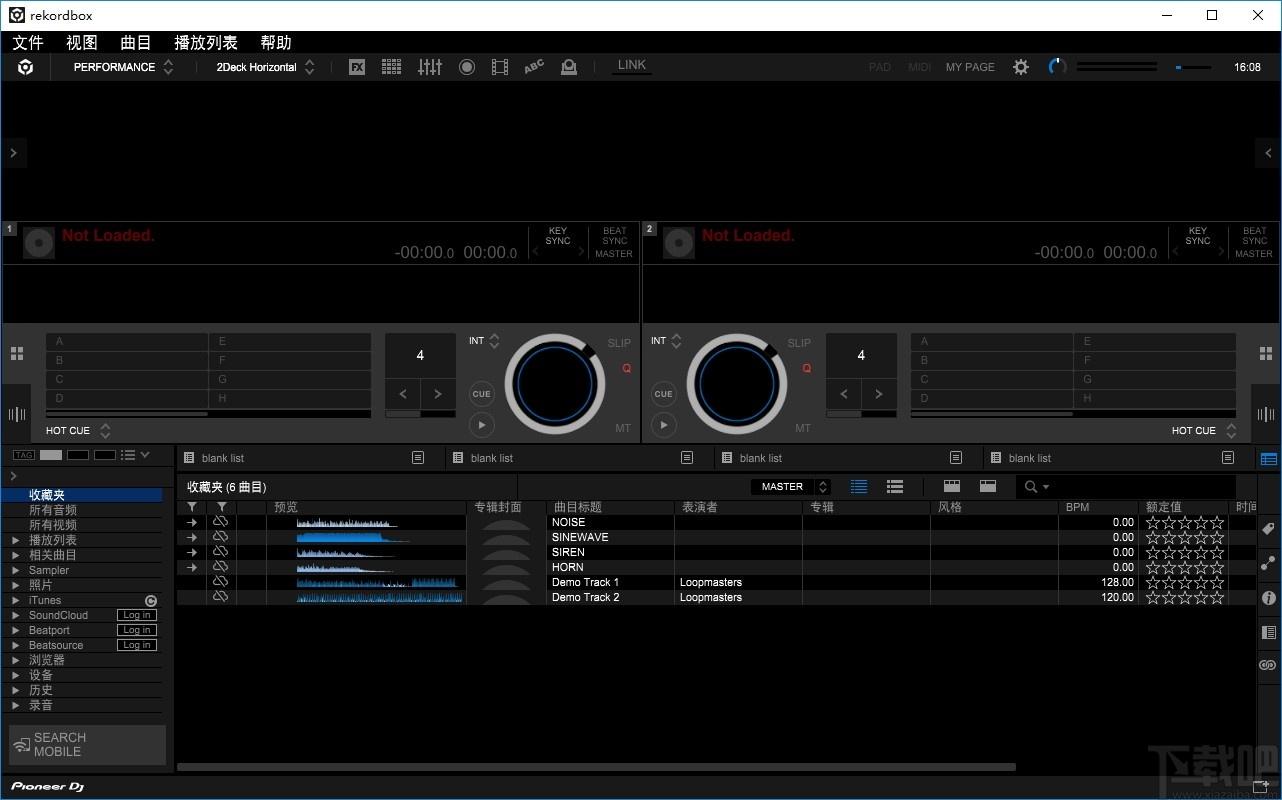1282x800 pixels.
Task: Log in to Beatport
Action: pyautogui.click(x=136, y=631)
